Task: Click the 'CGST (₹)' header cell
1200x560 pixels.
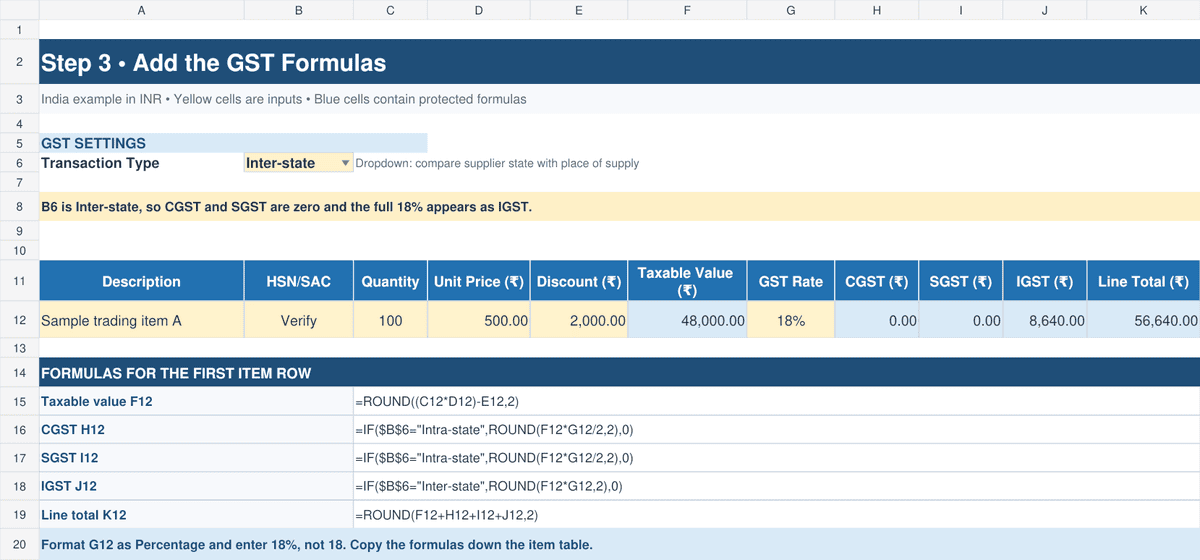Action: [x=877, y=281]
